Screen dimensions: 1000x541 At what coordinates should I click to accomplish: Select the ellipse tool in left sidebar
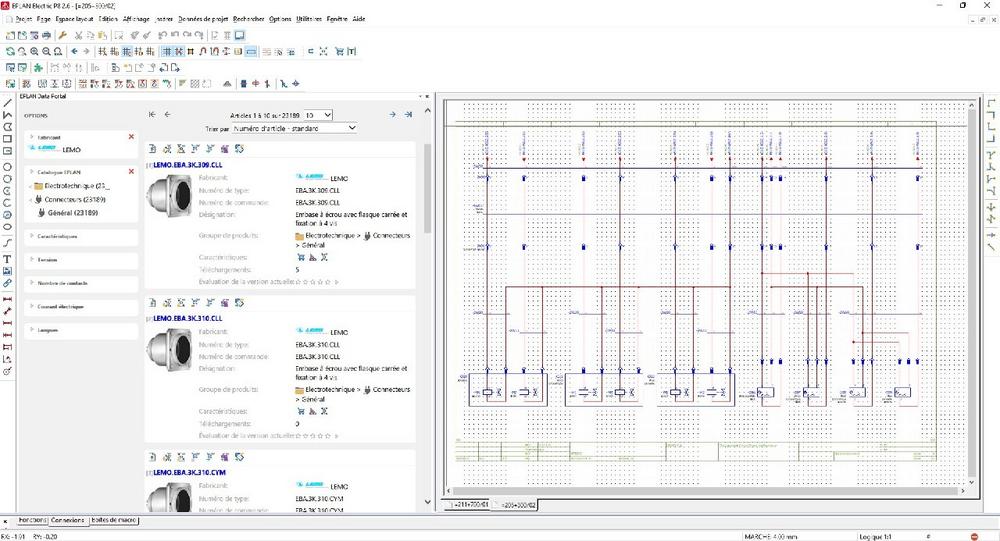coord(7,226)
